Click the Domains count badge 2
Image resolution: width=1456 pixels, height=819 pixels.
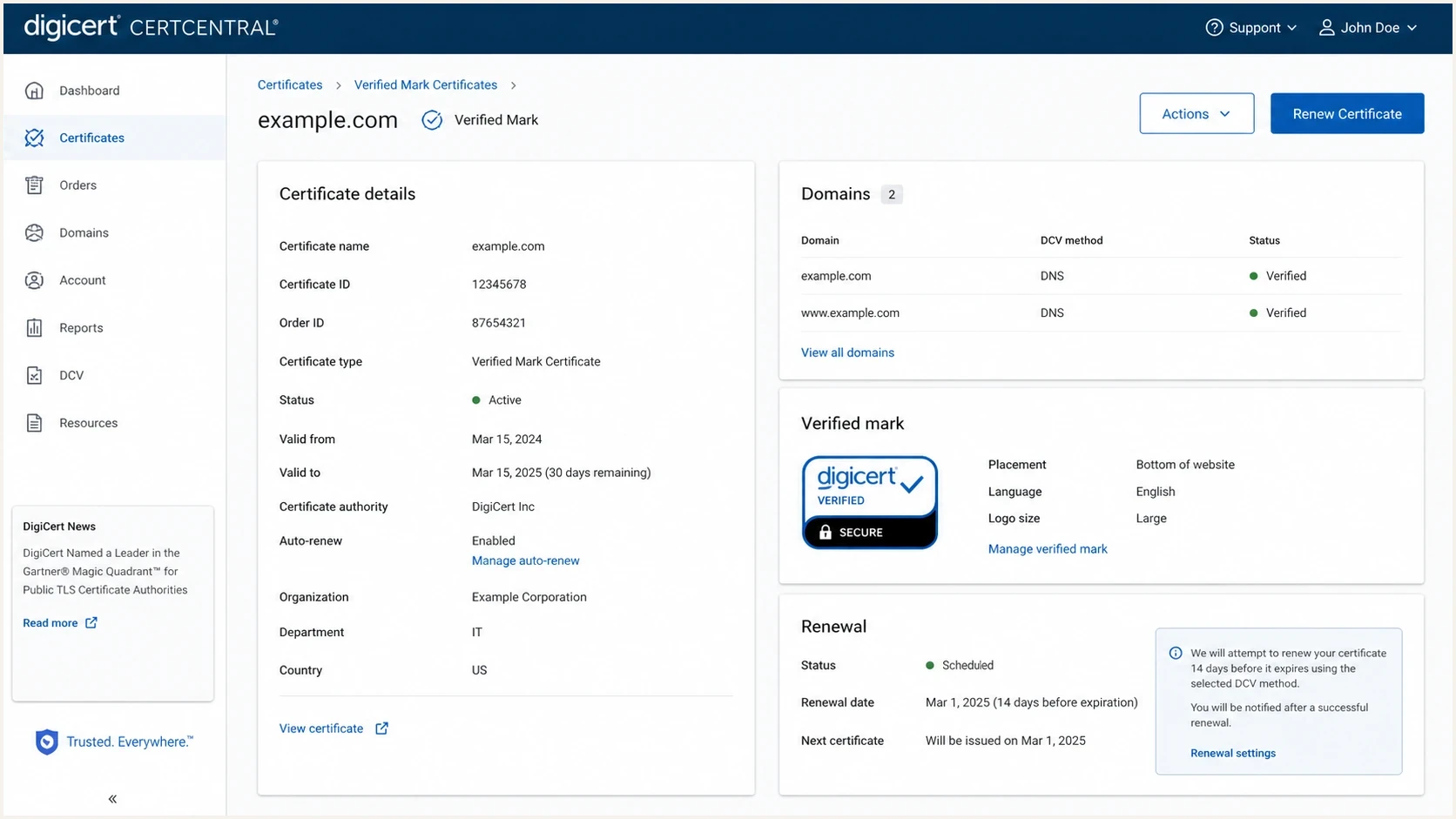point(892,194)
